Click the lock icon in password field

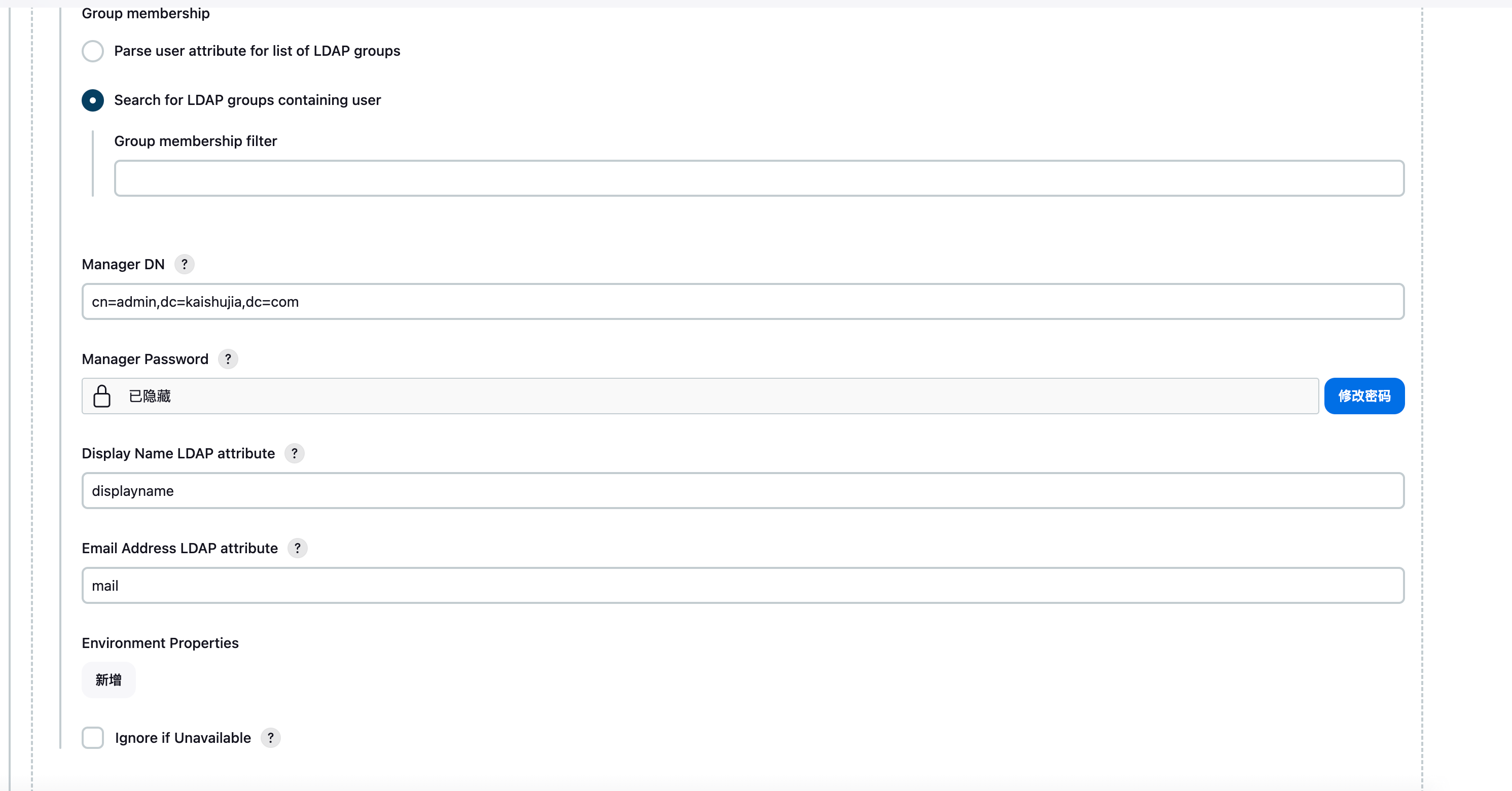(102, 396)
